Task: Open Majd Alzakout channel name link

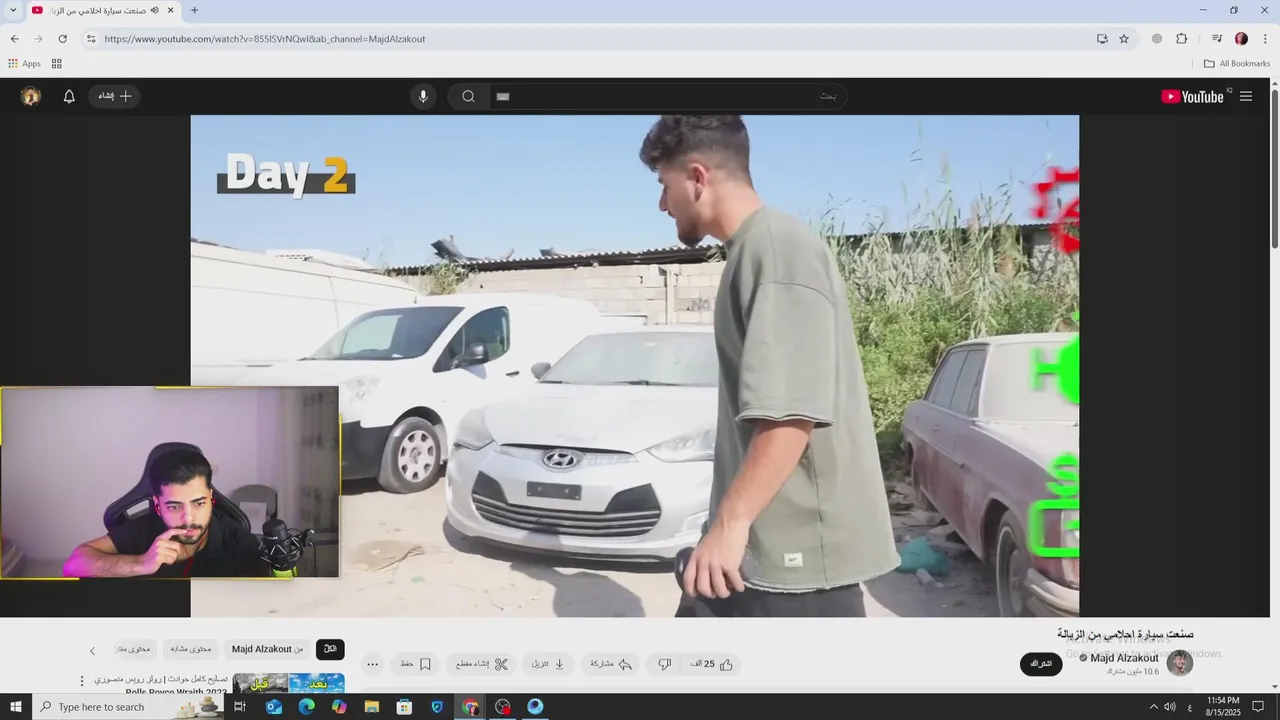Action: (x=1124, y=658)
